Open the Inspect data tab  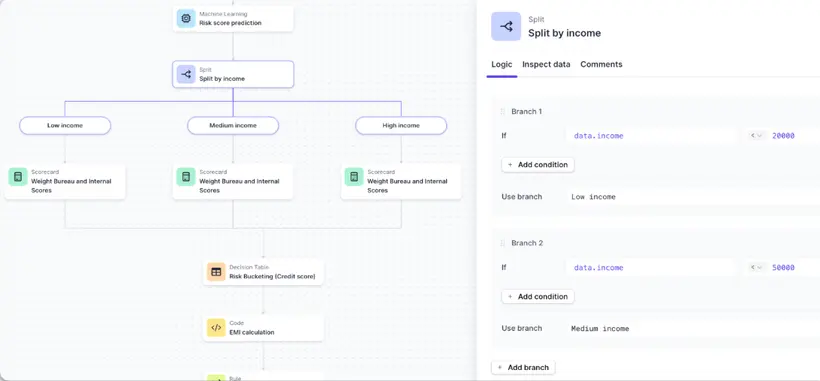click(546, 64)
